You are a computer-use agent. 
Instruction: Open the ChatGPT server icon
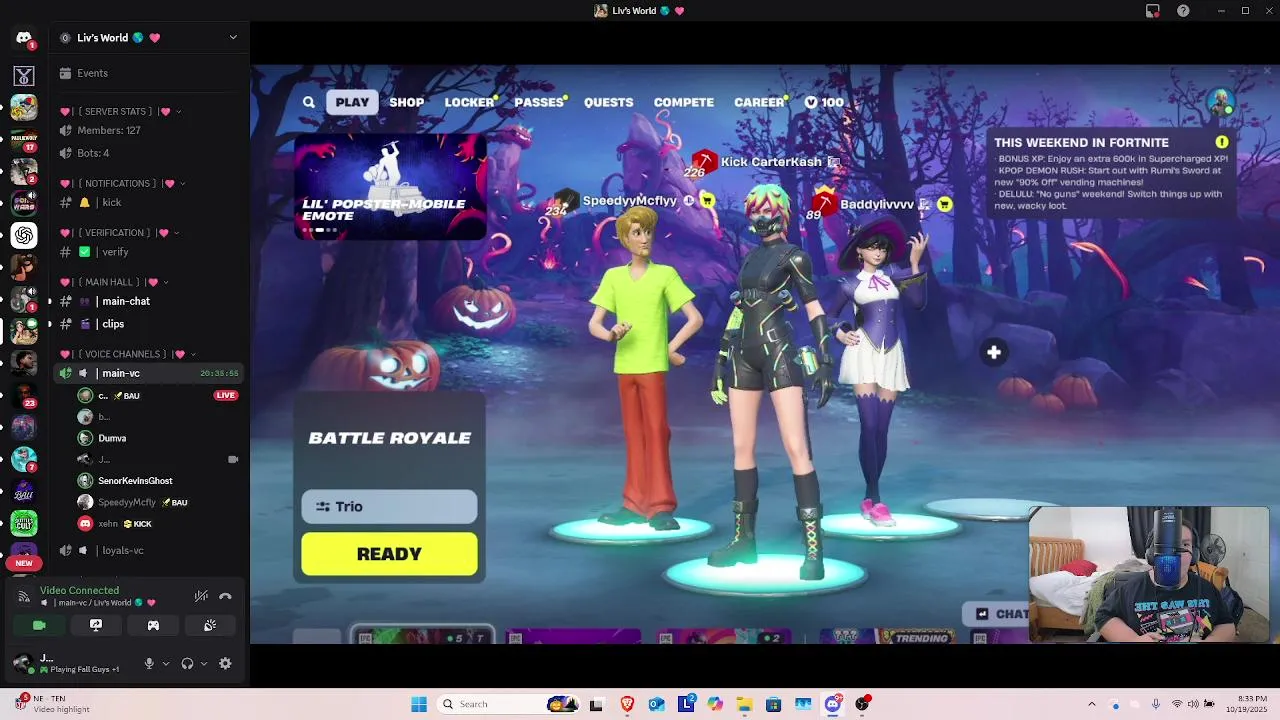coord(24,235)
